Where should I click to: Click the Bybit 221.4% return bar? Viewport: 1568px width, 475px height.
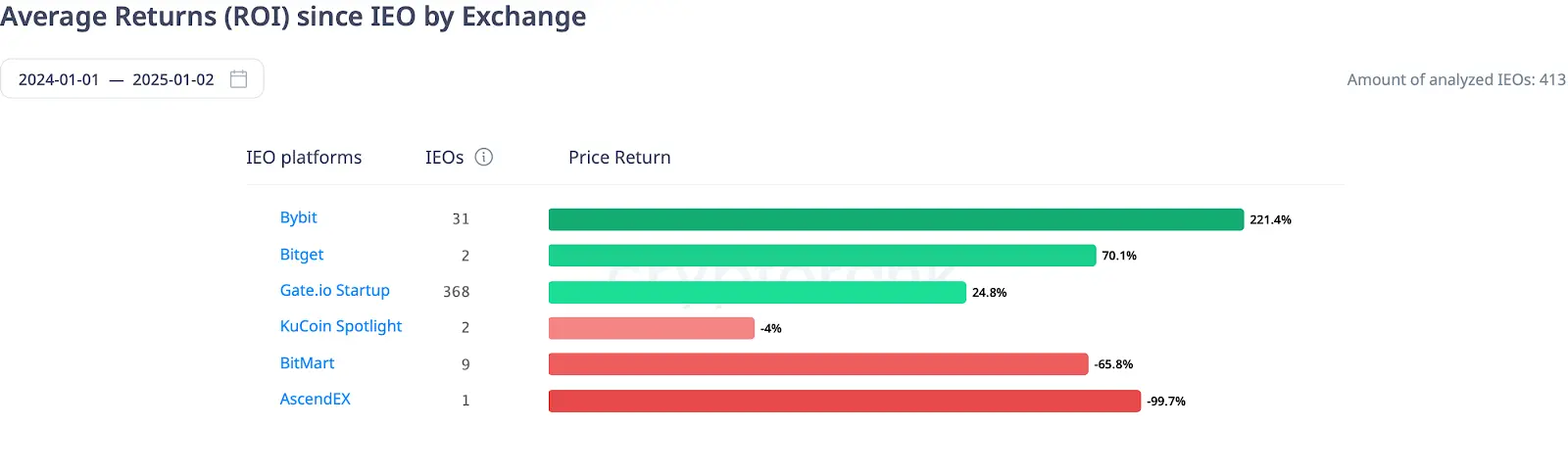tap(895, 219)
